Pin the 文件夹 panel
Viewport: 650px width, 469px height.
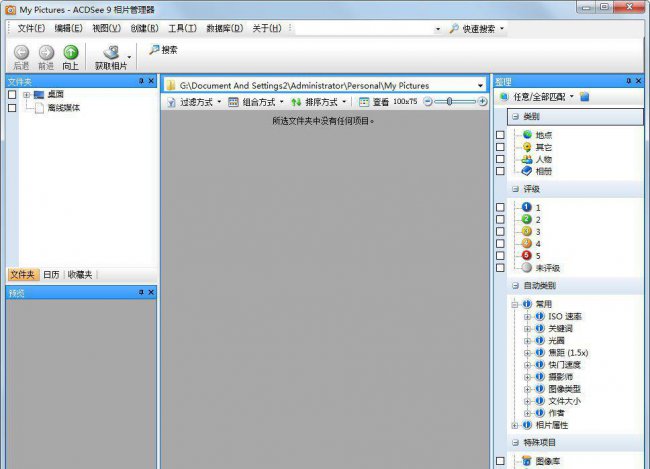141,81
